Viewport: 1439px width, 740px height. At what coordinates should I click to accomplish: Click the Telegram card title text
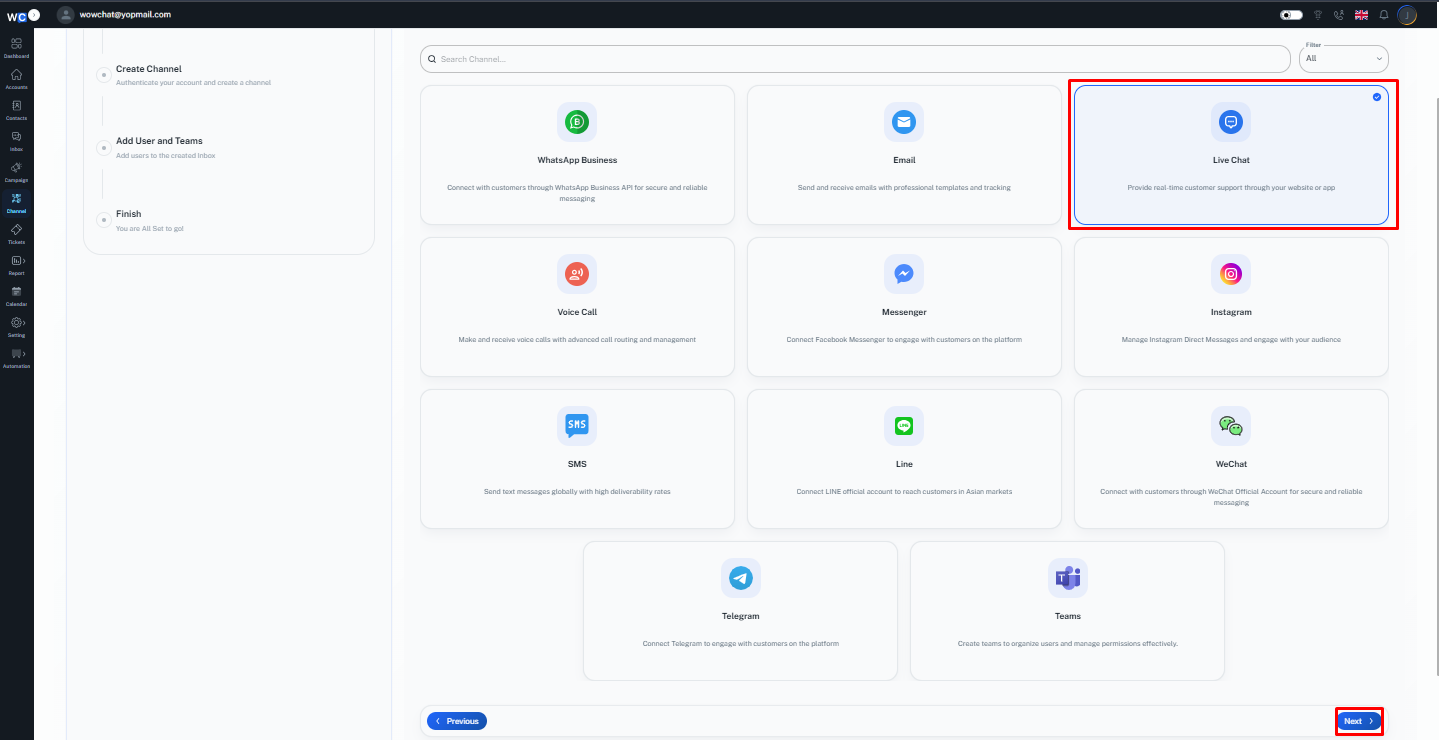pyautogui.click(x=741, y=616)
